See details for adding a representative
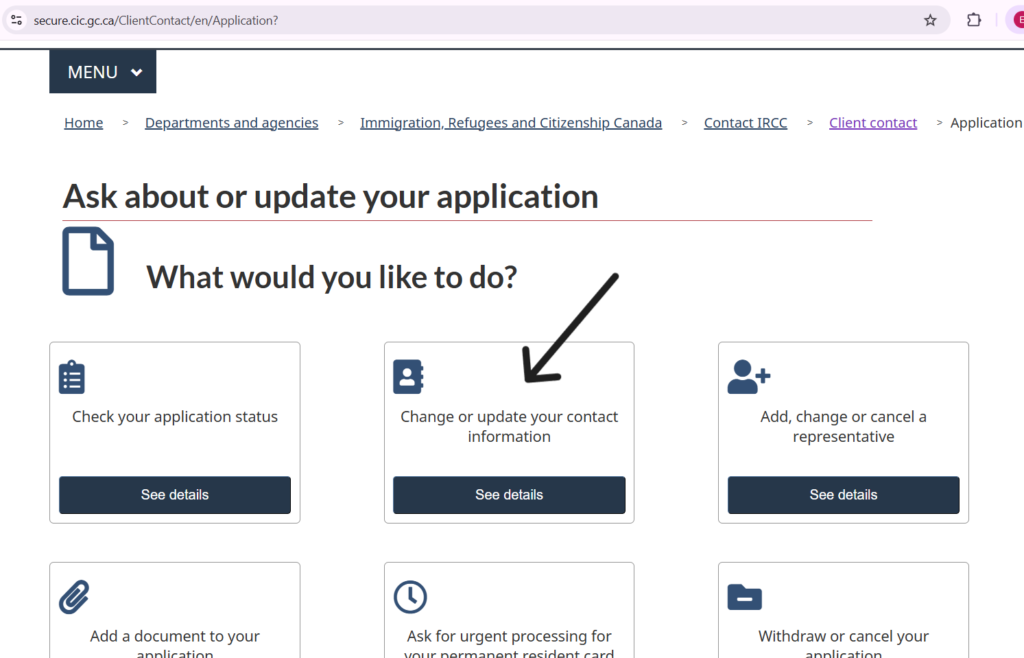The width and height of the screenshot is (1024, 658). tap(843, 495)
